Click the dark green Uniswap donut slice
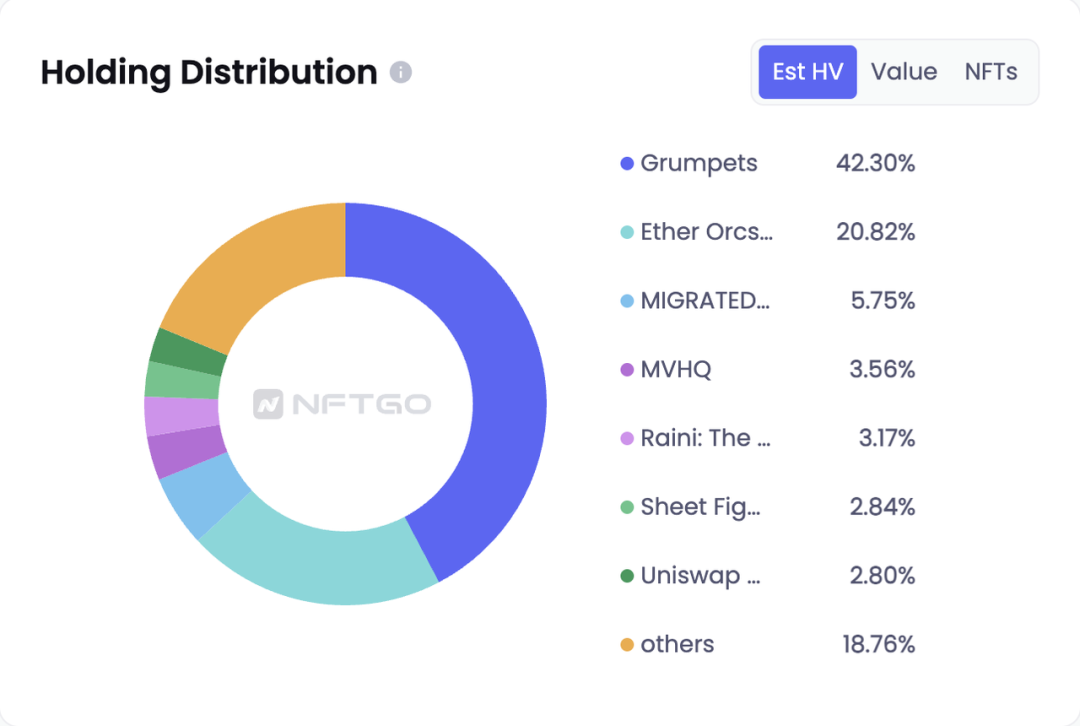 186,351
